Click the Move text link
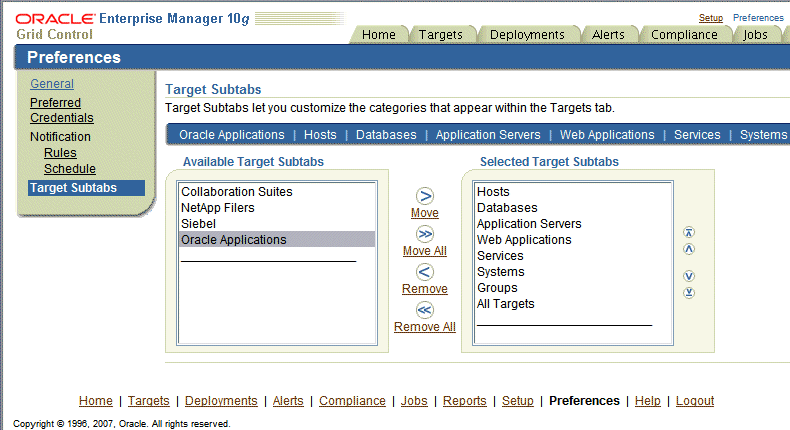 click(425, 213)
